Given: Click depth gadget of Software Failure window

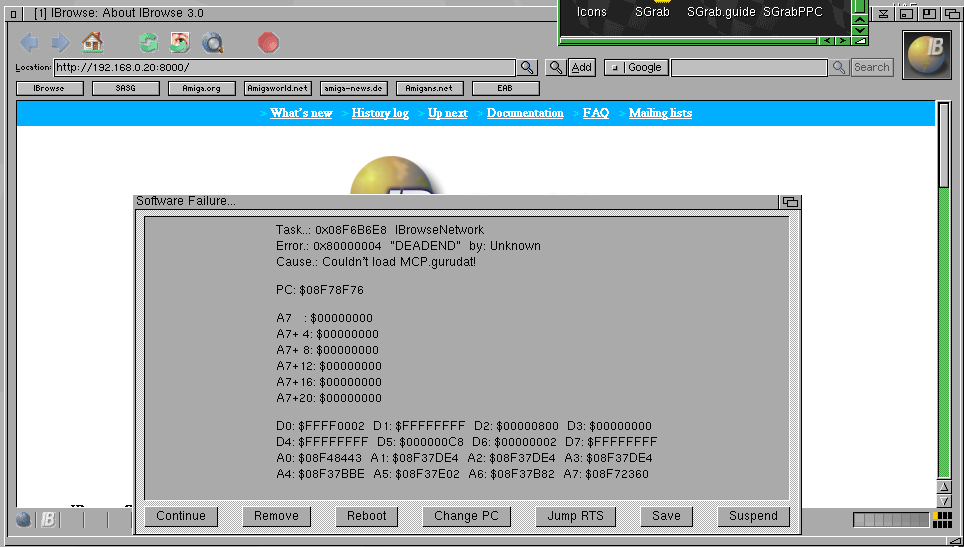Looking at the screenshot, I should tap(790, 202).
